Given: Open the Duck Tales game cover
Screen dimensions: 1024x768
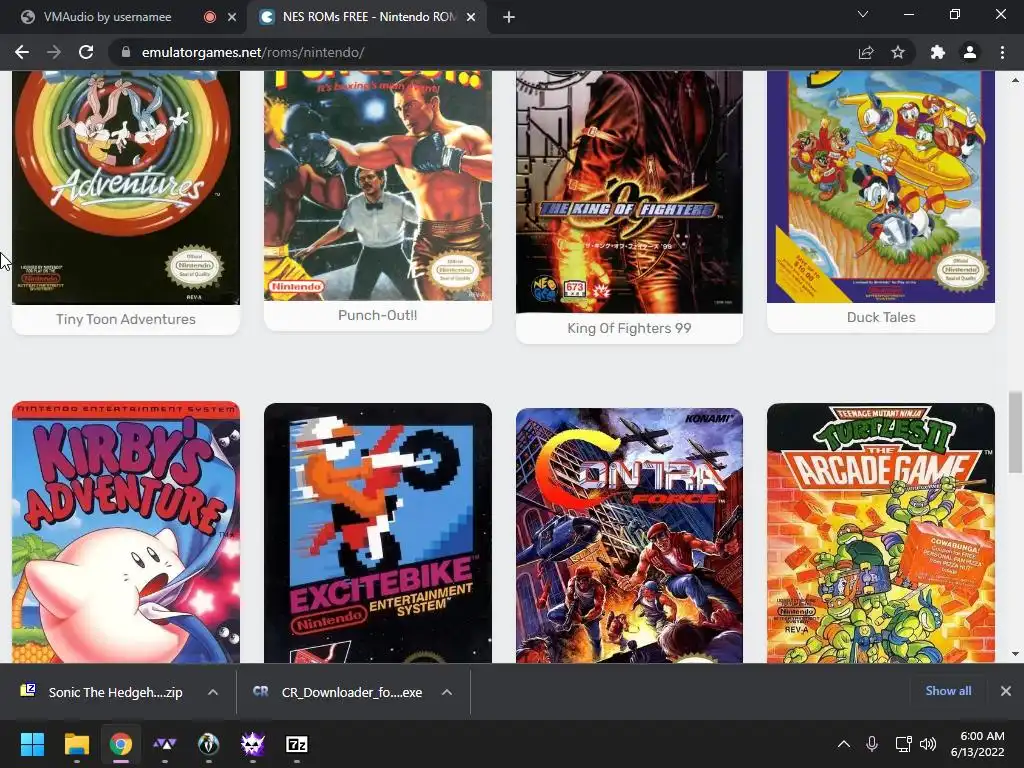Looking at the screenshot, I should (x=881, y=187).
